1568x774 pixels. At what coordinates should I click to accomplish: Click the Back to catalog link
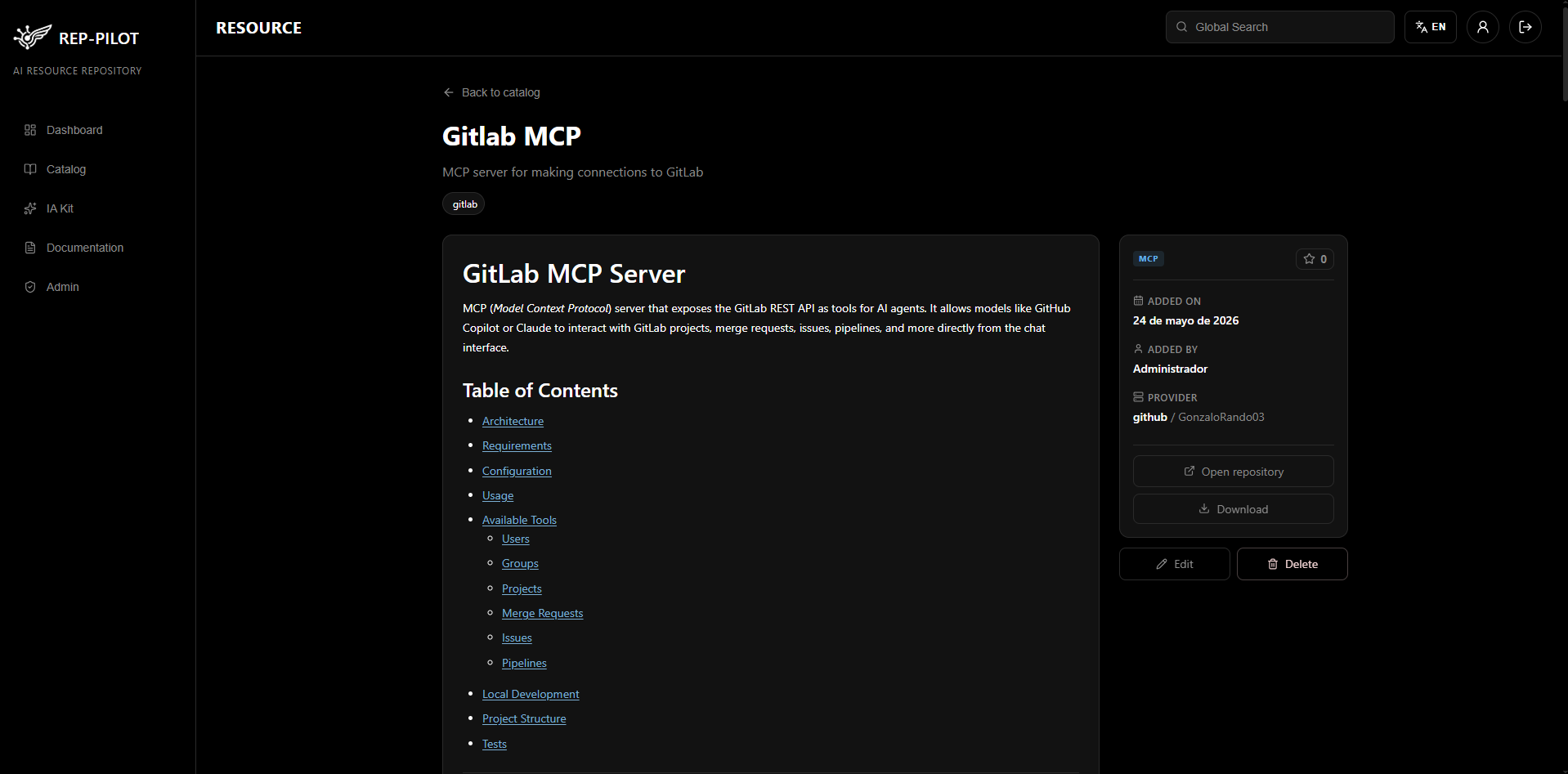[x=491, y=92]
